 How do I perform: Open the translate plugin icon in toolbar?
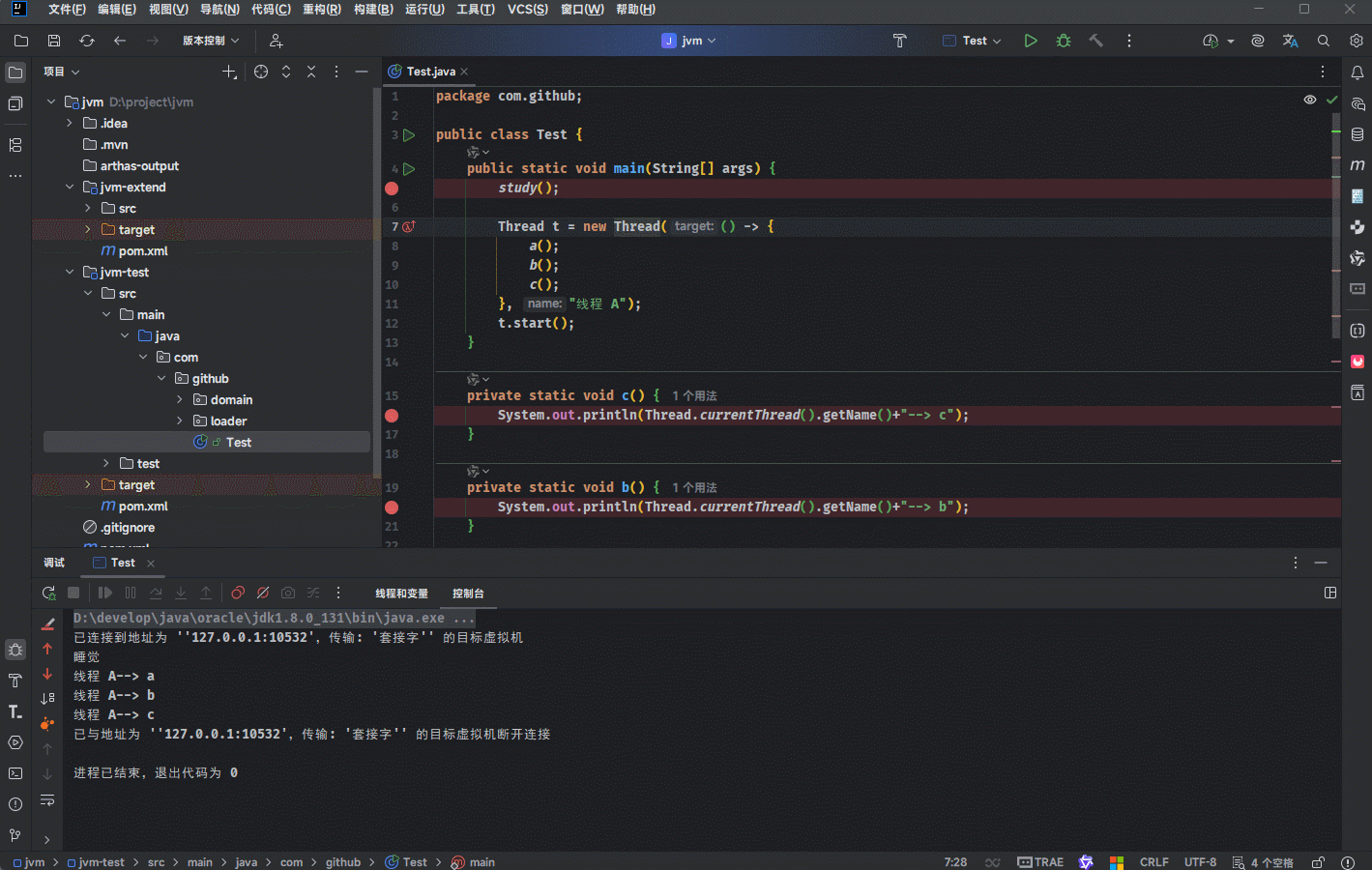(1290, 41)
